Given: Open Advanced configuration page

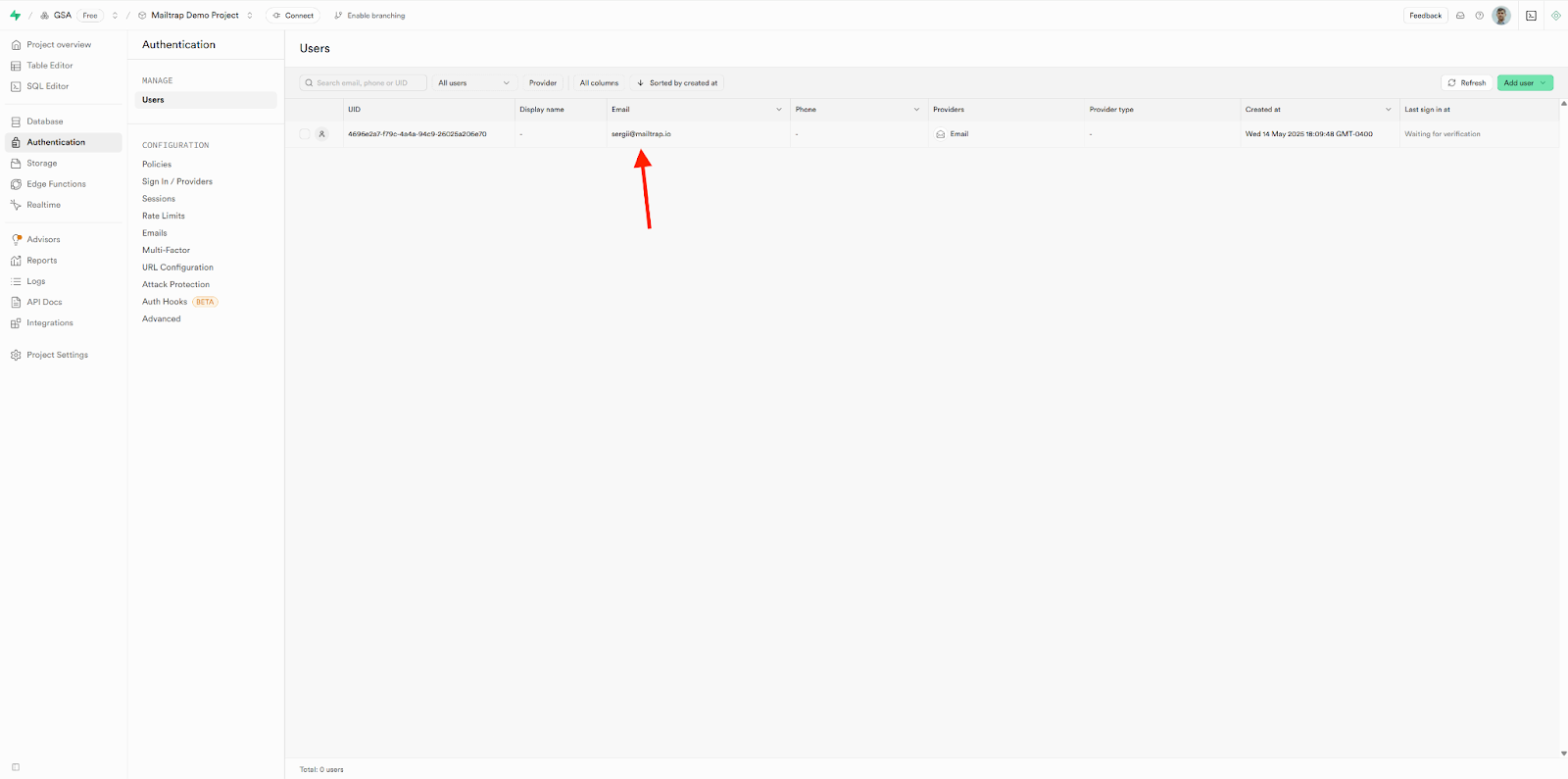Looking at the screenshot, I should [162, 318].
